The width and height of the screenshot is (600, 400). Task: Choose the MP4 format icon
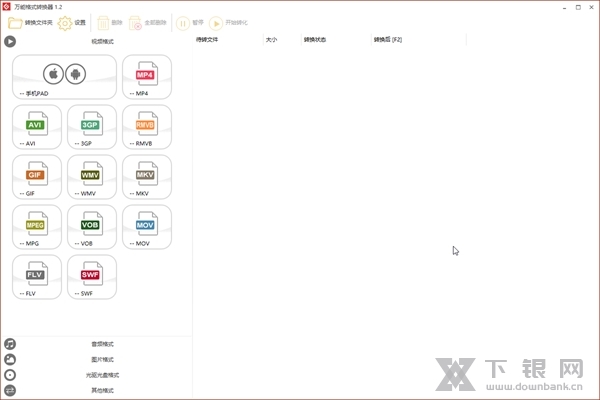(147, 77)
